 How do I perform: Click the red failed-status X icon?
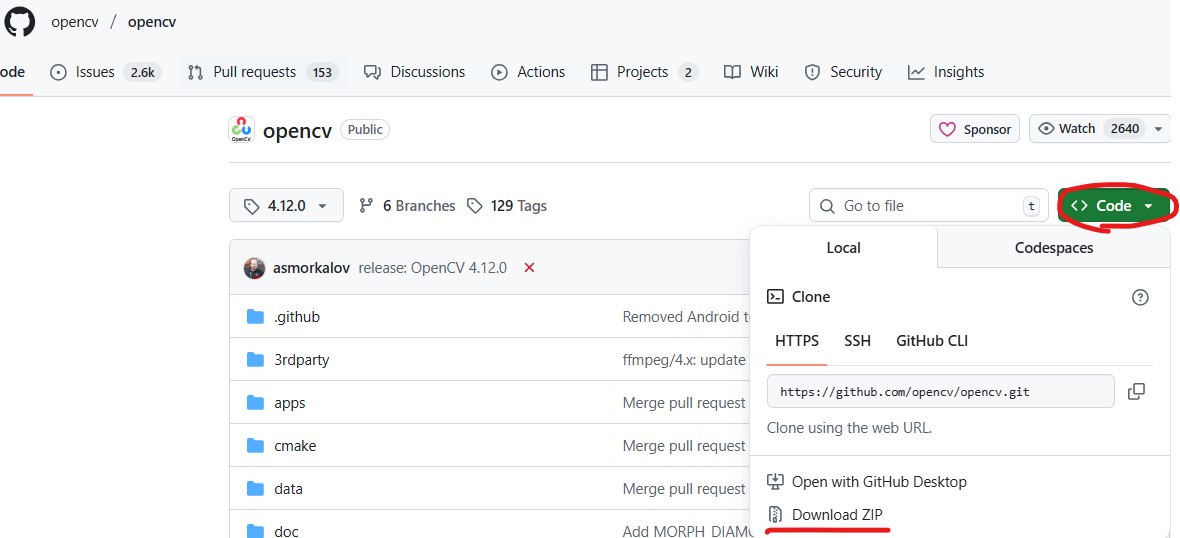pos(529,268)
